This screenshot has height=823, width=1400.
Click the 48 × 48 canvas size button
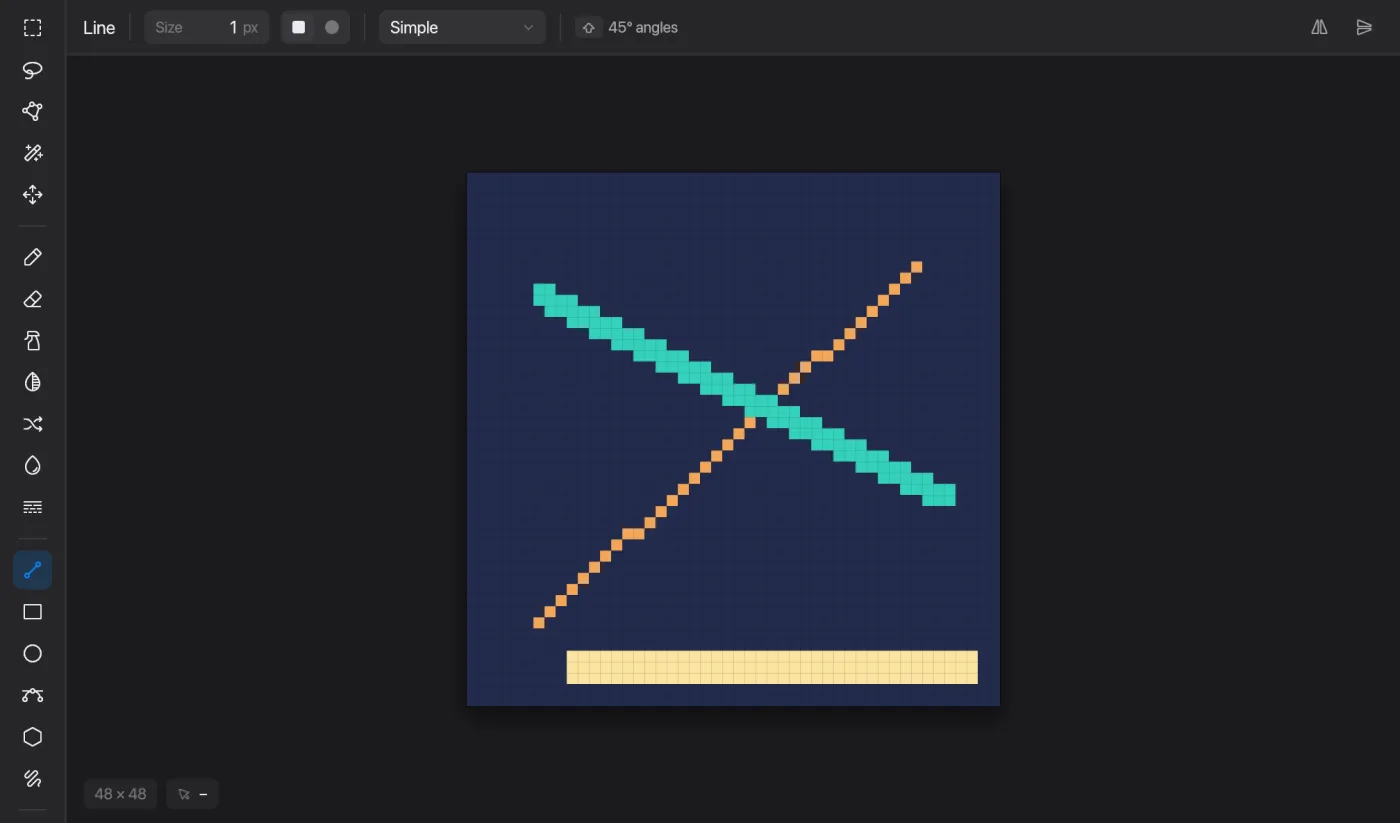120,794
